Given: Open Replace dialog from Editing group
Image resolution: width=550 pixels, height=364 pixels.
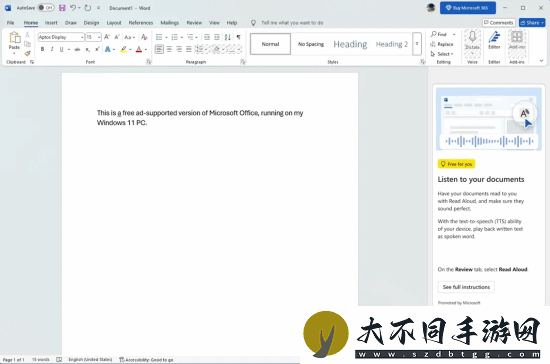Looking at the screenshot, I should (x=442, y=44).
